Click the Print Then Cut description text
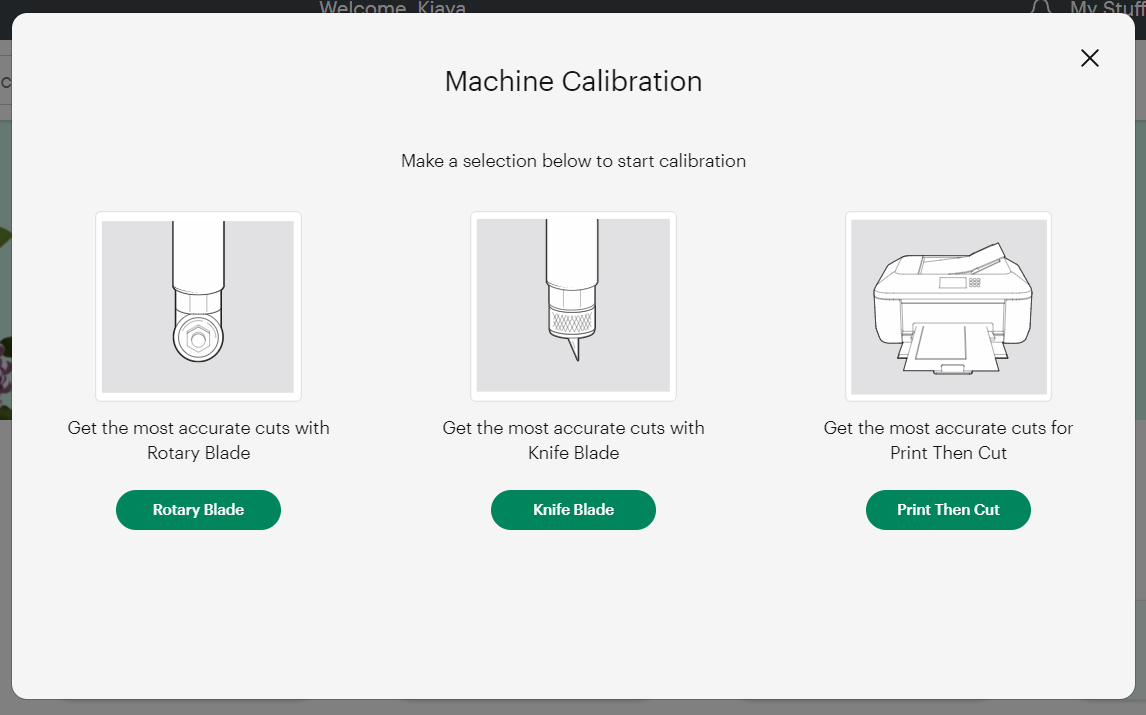Viewport: 1146px width, 715px height. tap(948, 440)
